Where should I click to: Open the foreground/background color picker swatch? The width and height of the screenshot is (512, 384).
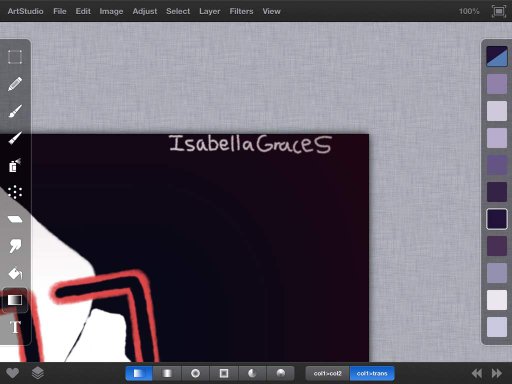tap(497, 56)
